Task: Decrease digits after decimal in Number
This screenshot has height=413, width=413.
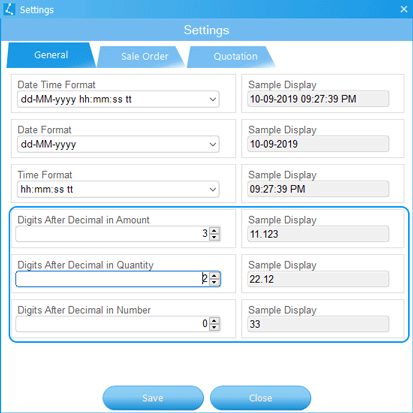Action: coord(214,327)
